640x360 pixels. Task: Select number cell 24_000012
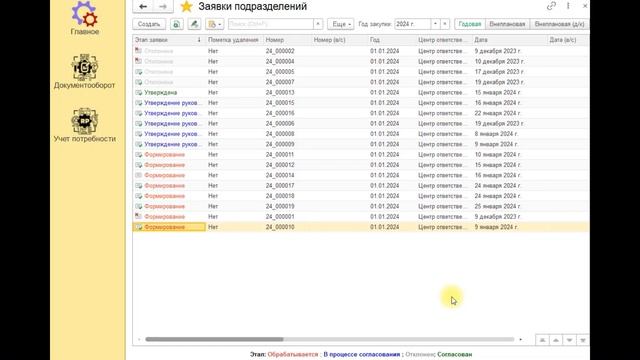point(280,165)
